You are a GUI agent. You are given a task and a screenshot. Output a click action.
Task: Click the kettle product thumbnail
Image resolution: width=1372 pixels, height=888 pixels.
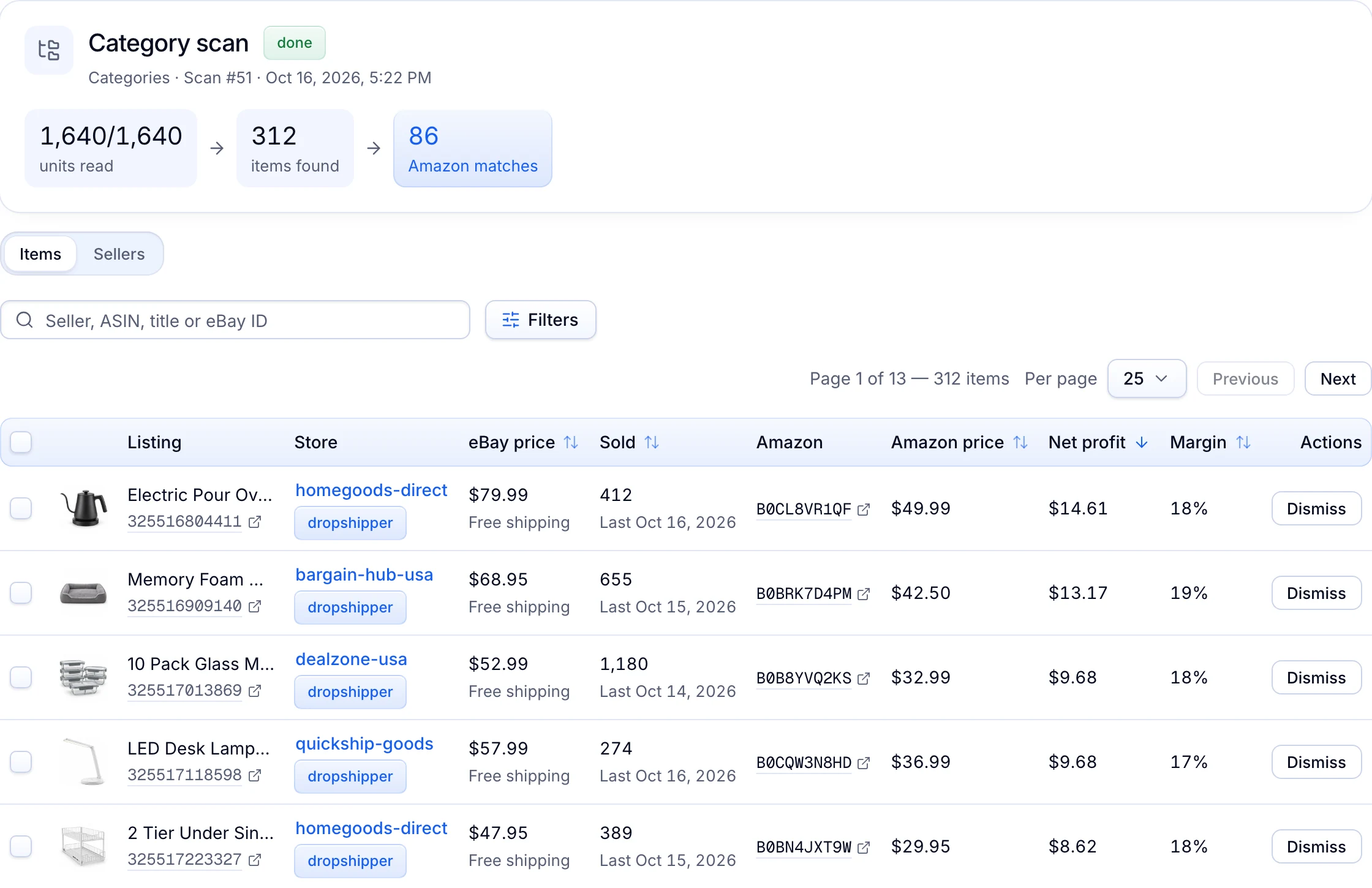[x=84, y=508]
